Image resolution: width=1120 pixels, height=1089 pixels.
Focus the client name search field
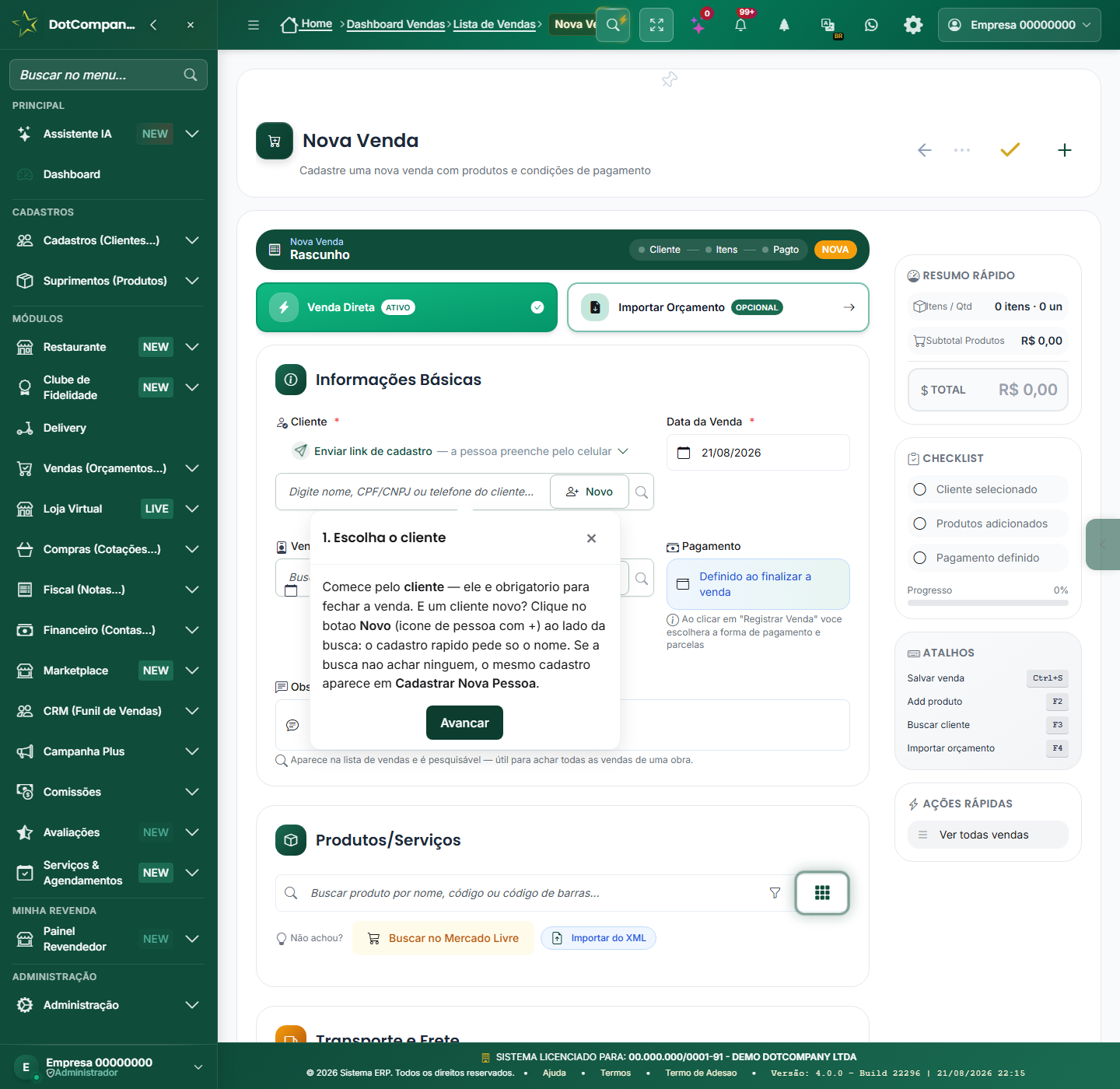(412, 492)
